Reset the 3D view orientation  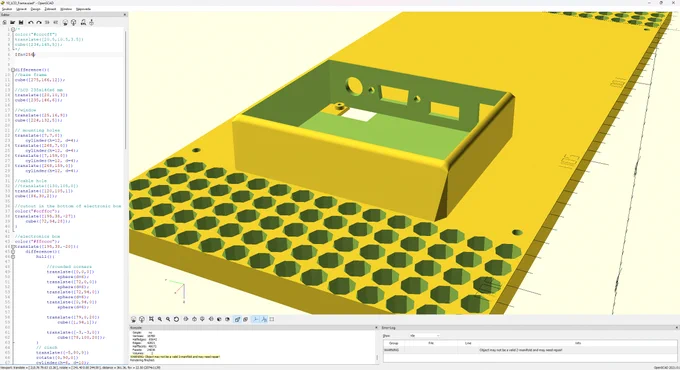[177, 319]
